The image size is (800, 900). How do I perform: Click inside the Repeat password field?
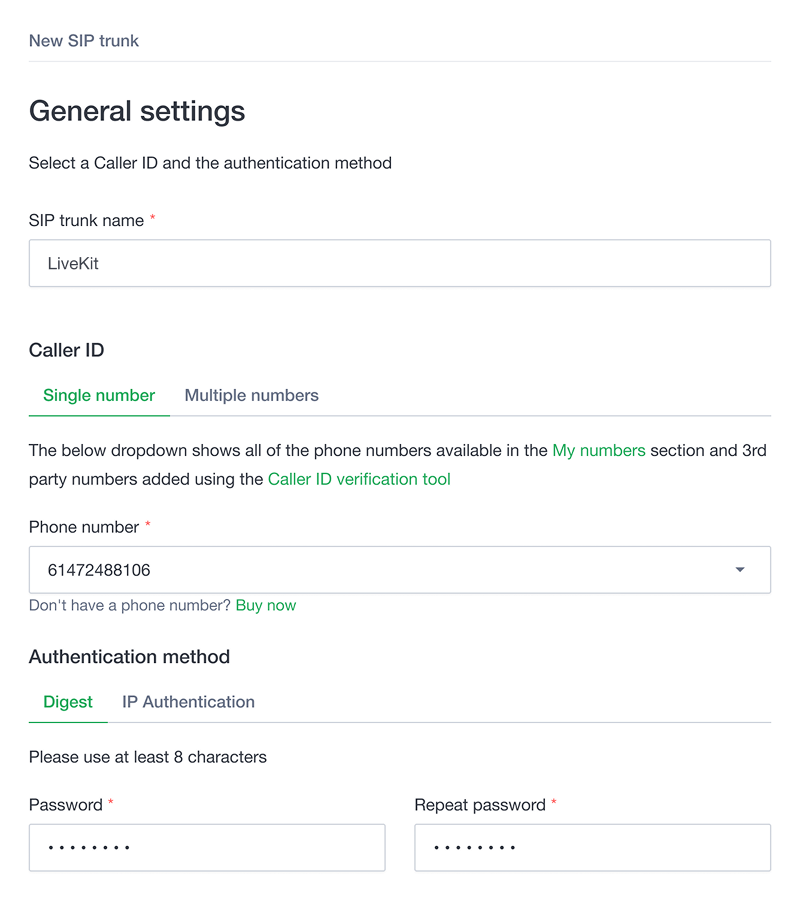(592, 848)
